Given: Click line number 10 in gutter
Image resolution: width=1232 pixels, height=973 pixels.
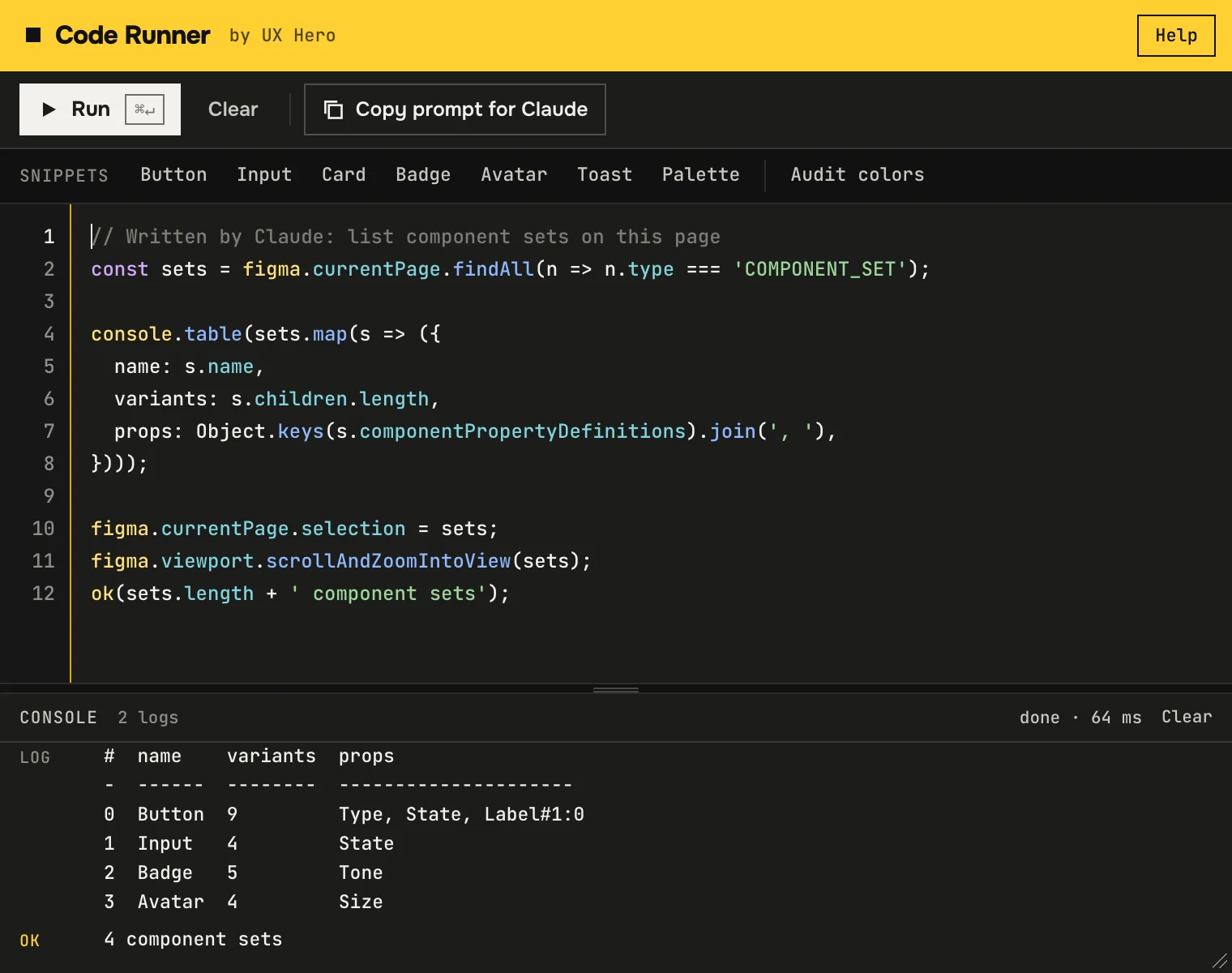Looking at the screenshot, I should click(x=43, y=529).
